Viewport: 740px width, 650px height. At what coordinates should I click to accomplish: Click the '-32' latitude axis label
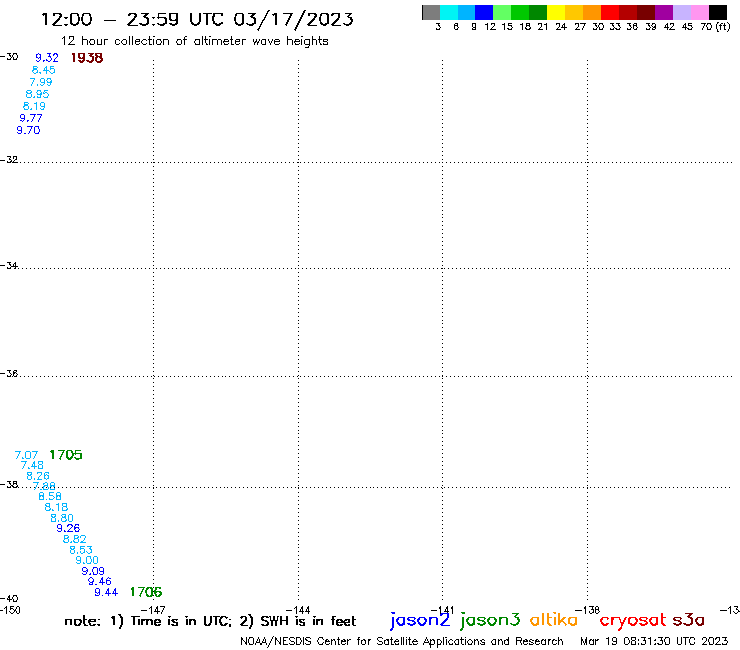pyautogui.click(x=9, y=160)
